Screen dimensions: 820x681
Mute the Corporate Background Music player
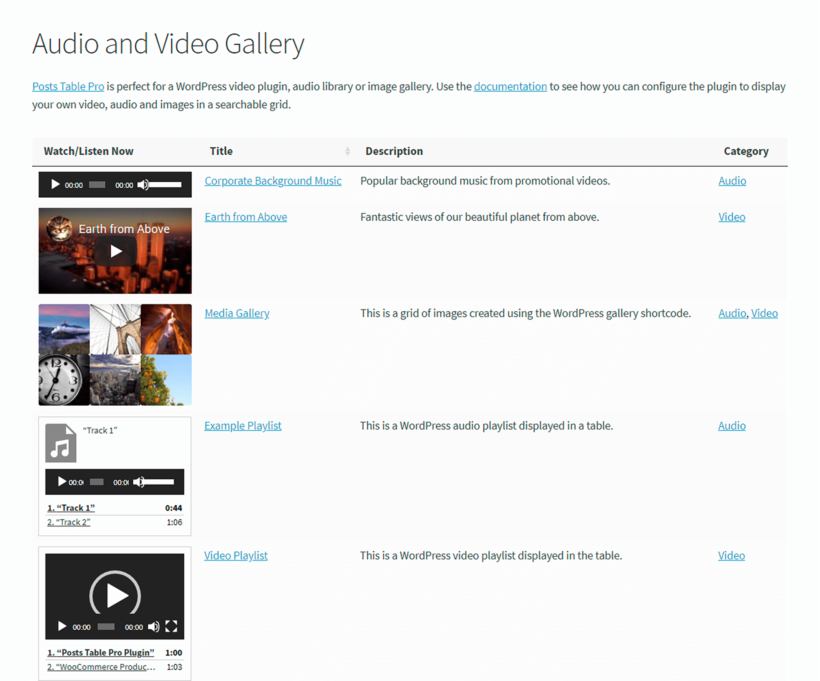coord(141,184)
